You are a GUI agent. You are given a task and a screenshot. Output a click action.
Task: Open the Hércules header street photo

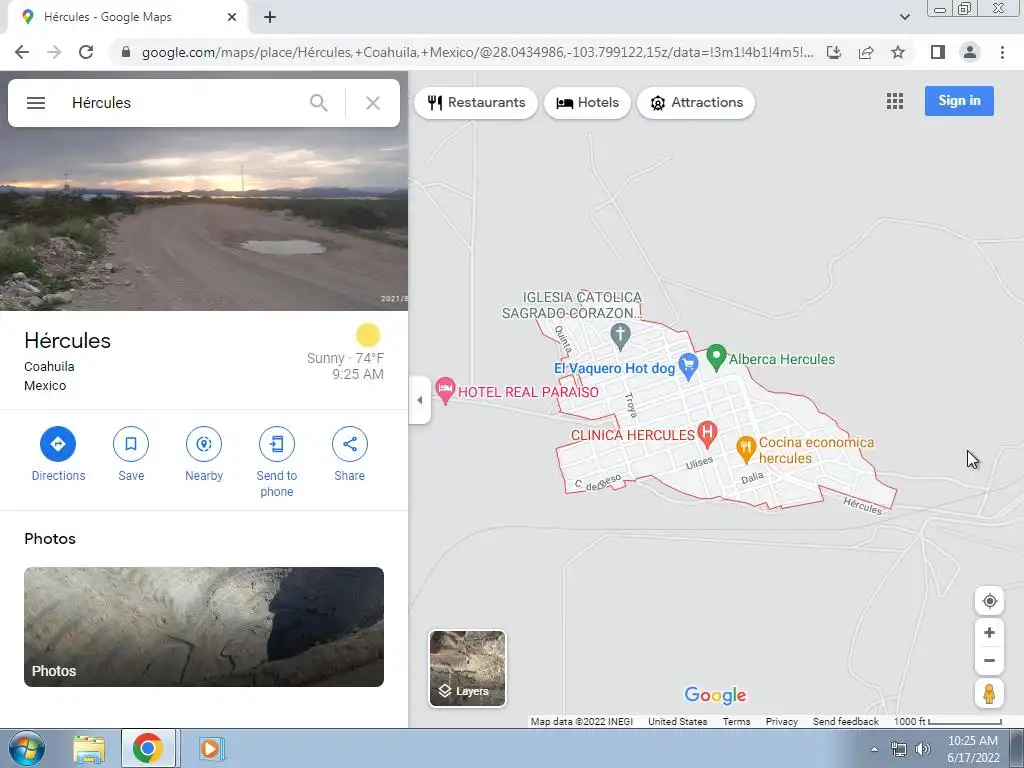[204, 219]
